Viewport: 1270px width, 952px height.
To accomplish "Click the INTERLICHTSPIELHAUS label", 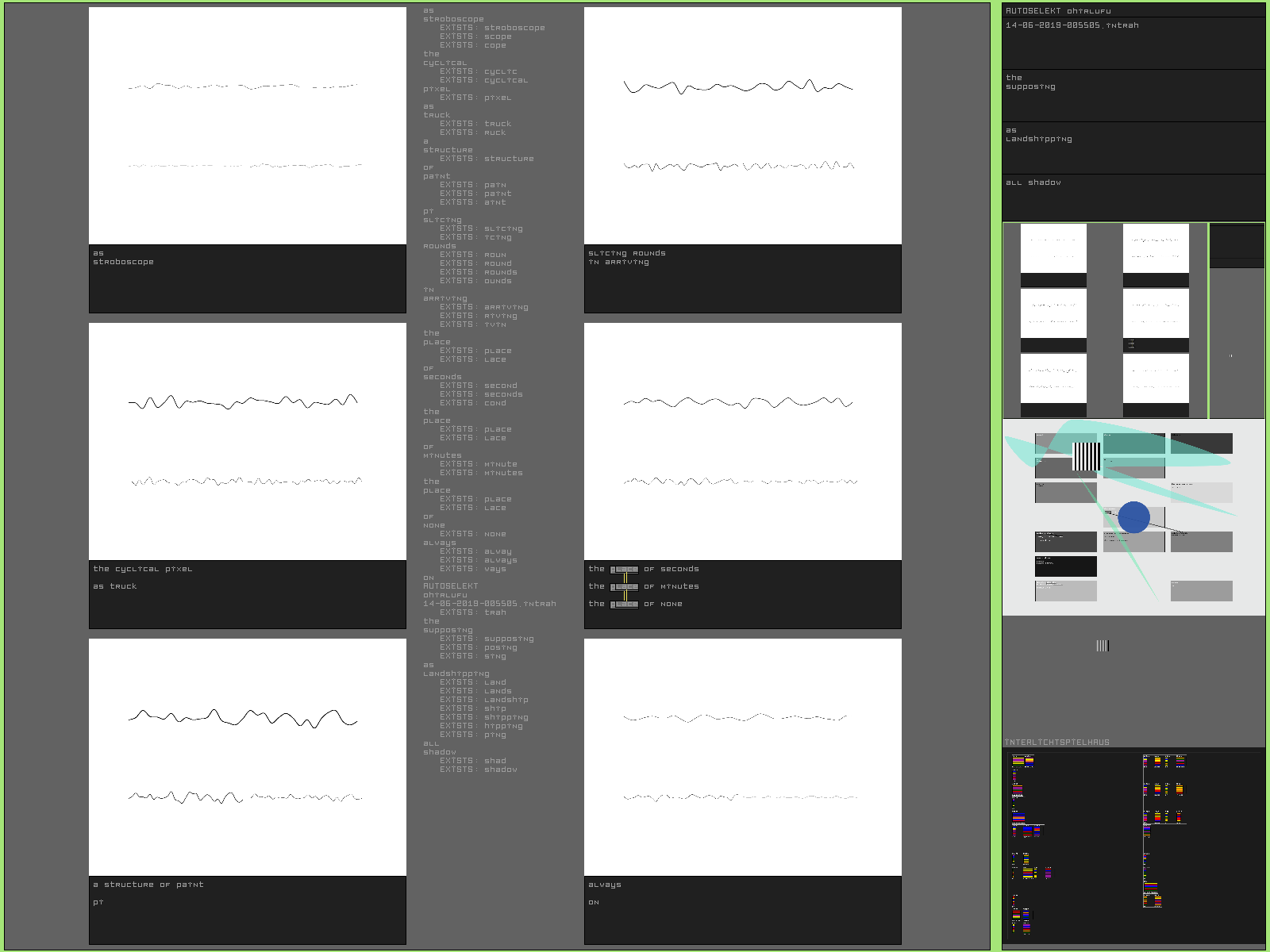I will pyautogui.click(x=1057, y=743).
